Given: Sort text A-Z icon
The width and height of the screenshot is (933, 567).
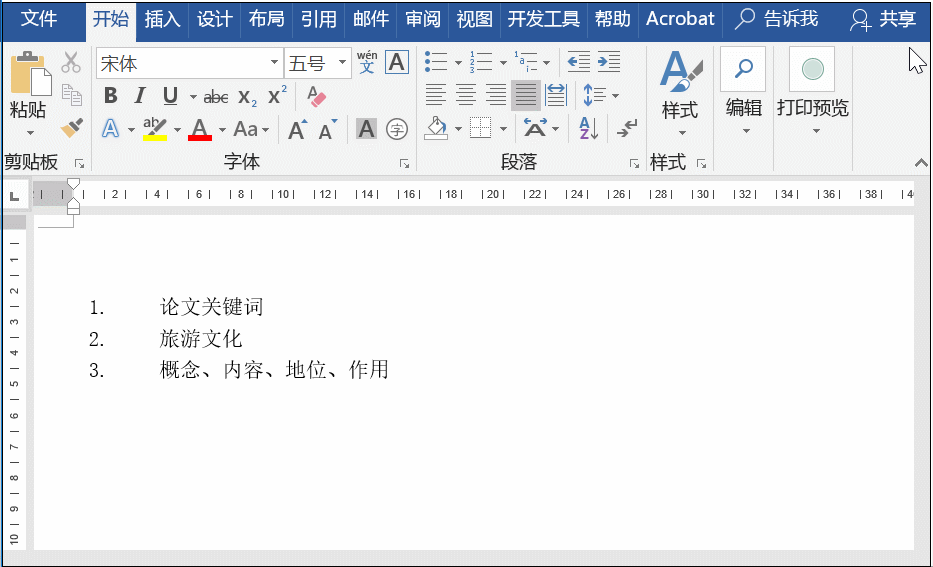Looking at the screenshot, I should coord(588,129).
